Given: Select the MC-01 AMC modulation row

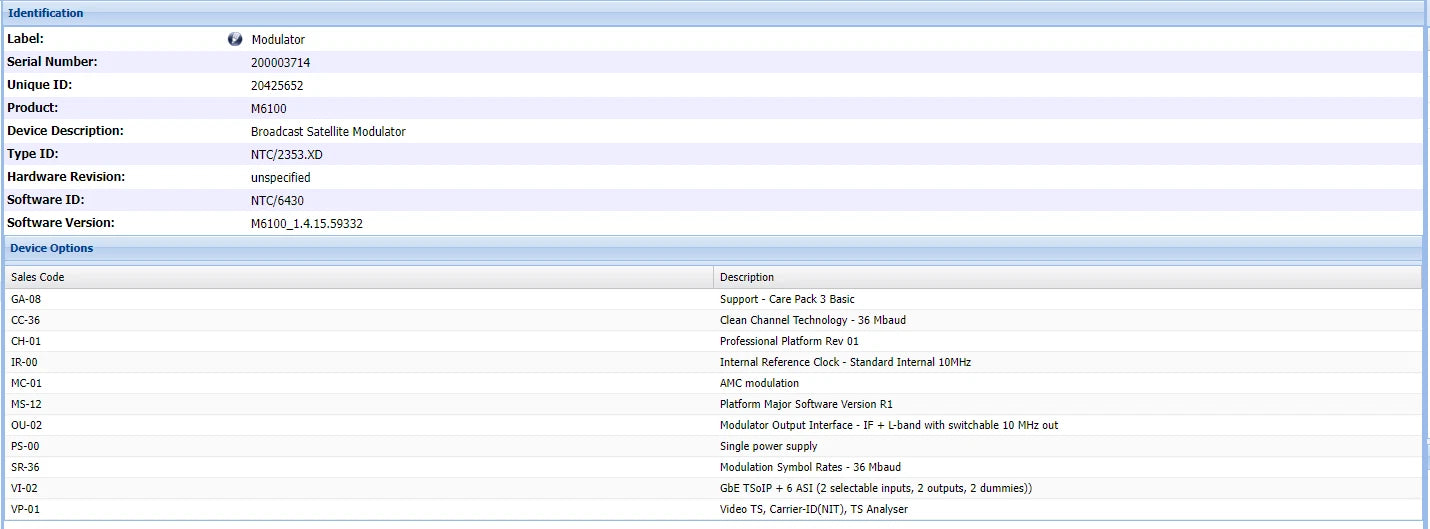Looking at the screenshot, I should click(x=713, y=383).
